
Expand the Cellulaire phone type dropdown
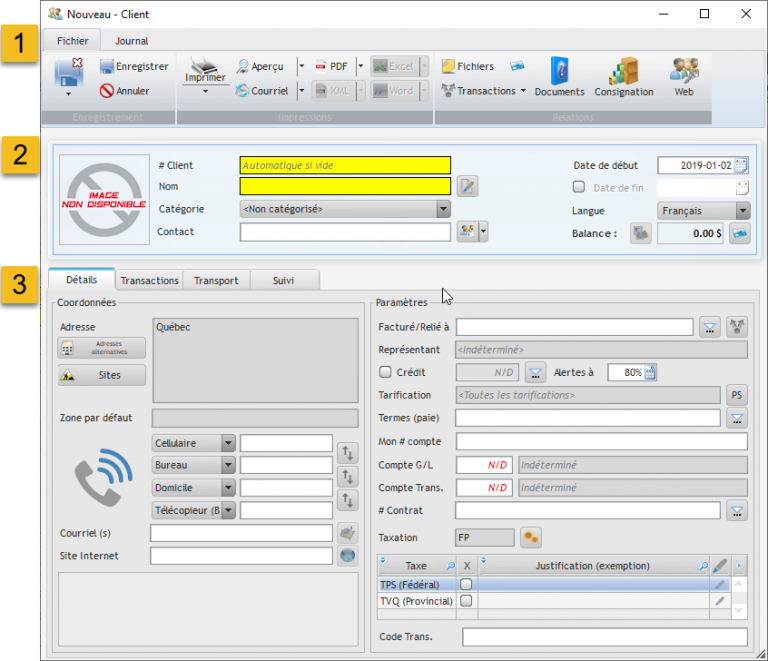228,443
